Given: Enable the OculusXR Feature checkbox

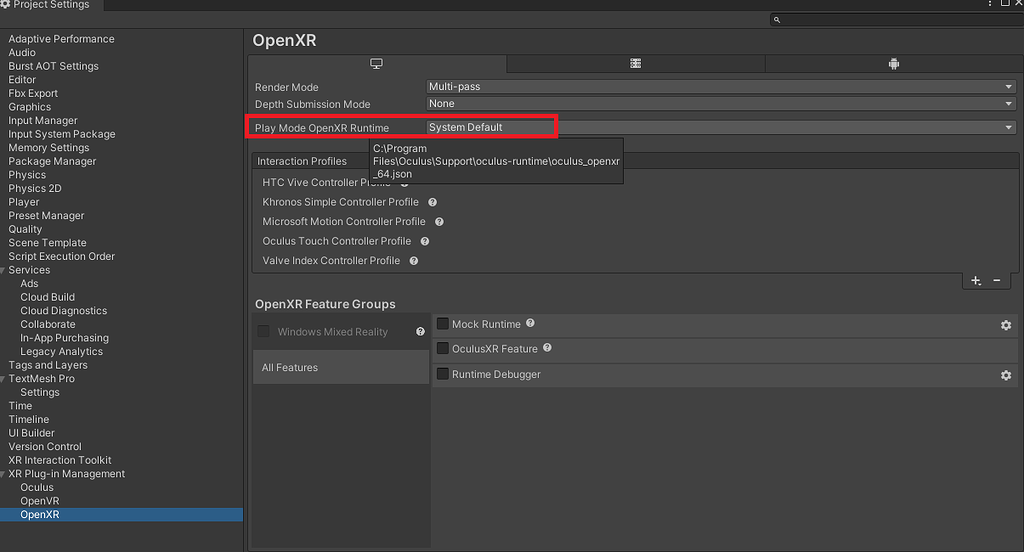Looking at the screenshot, I should pyautogui.click(x=443, y=349).
